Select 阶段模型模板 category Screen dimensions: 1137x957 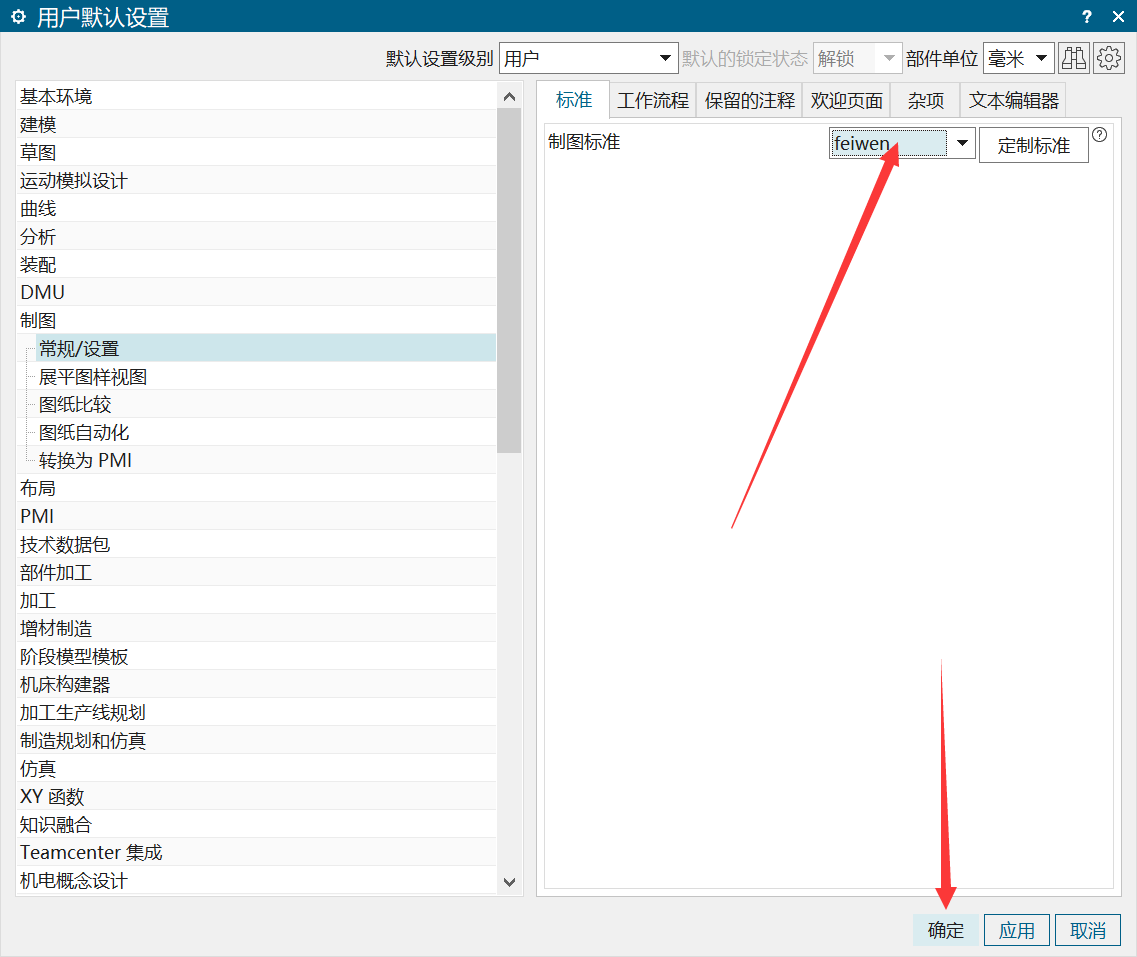tap(257, 657)
